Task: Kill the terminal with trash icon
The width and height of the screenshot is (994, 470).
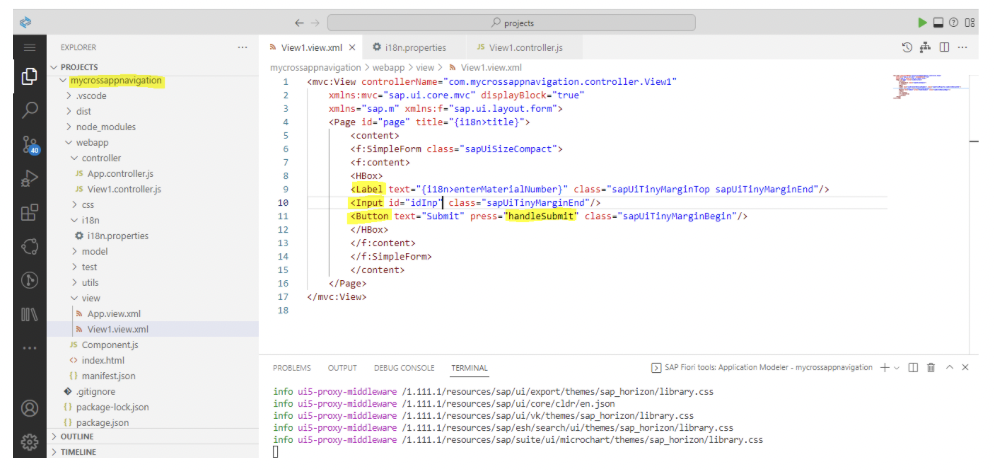Action: 930,368
